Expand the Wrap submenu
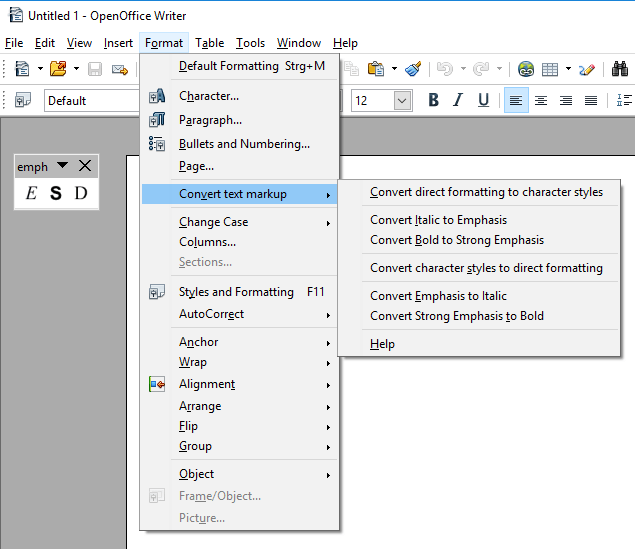The image size is (635, 549). (x=239, y=362)
